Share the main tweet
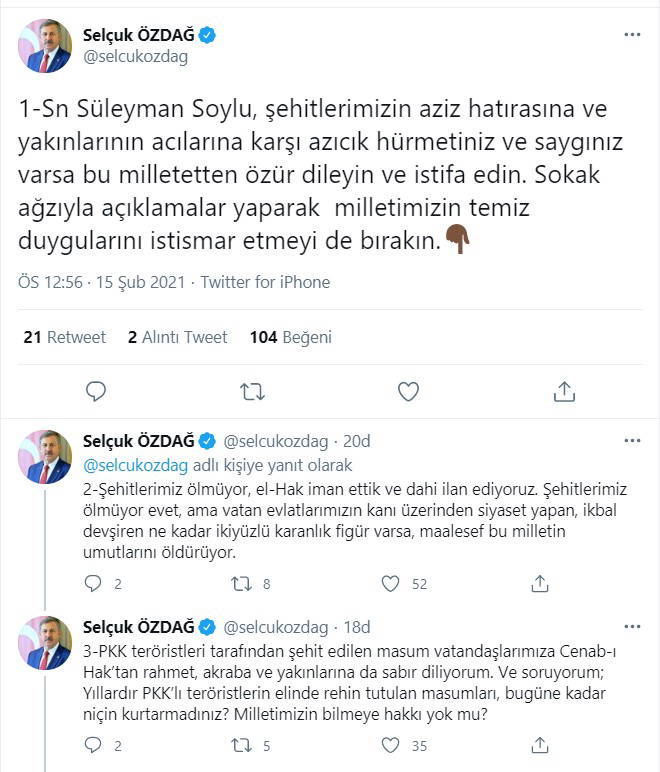 click(563, 390)
